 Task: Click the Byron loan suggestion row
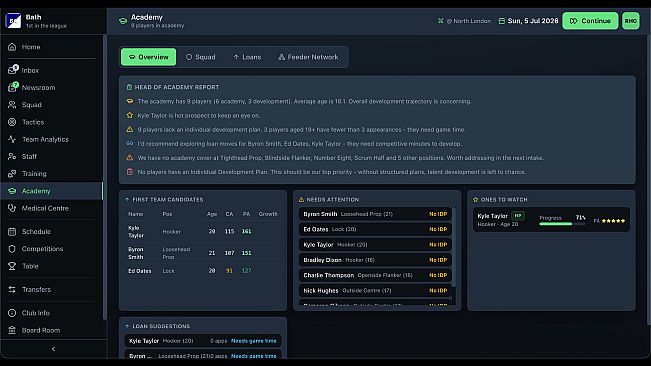(x=203, y=355)
